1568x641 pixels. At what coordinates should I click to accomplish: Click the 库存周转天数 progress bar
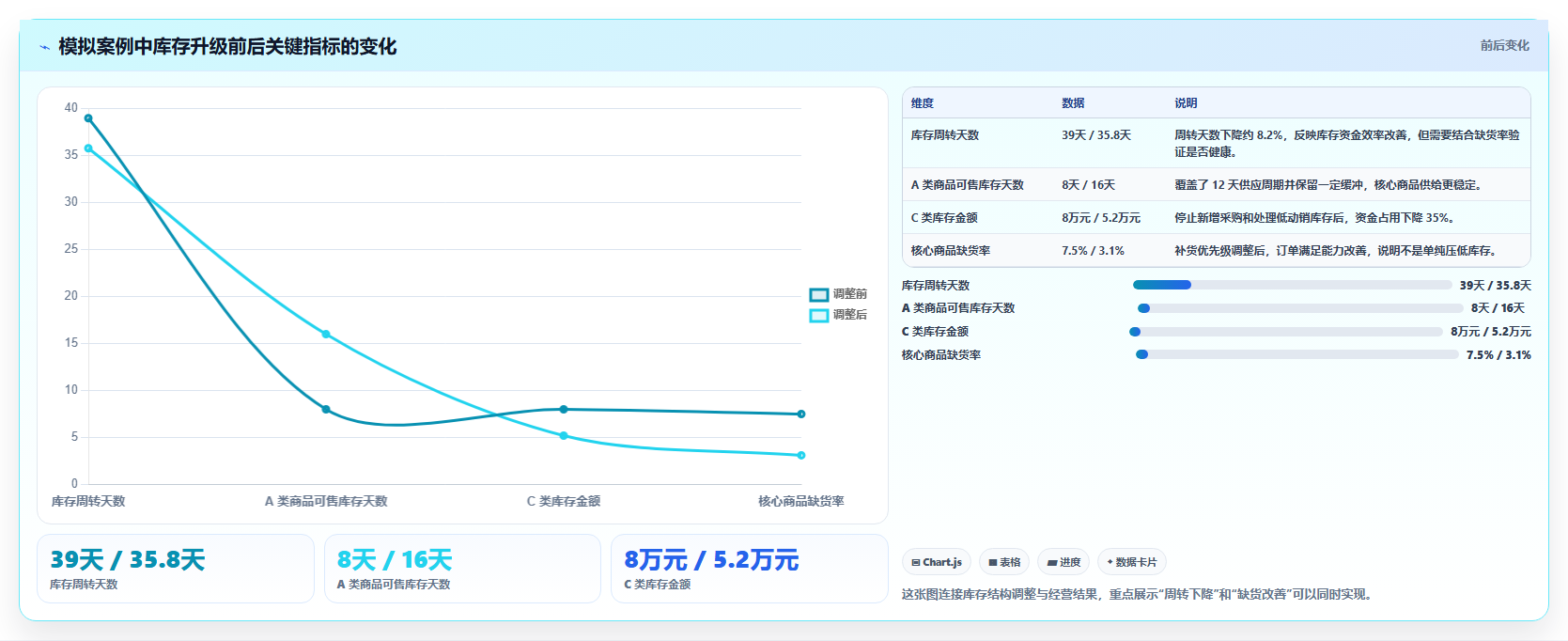coord(1292,285)
